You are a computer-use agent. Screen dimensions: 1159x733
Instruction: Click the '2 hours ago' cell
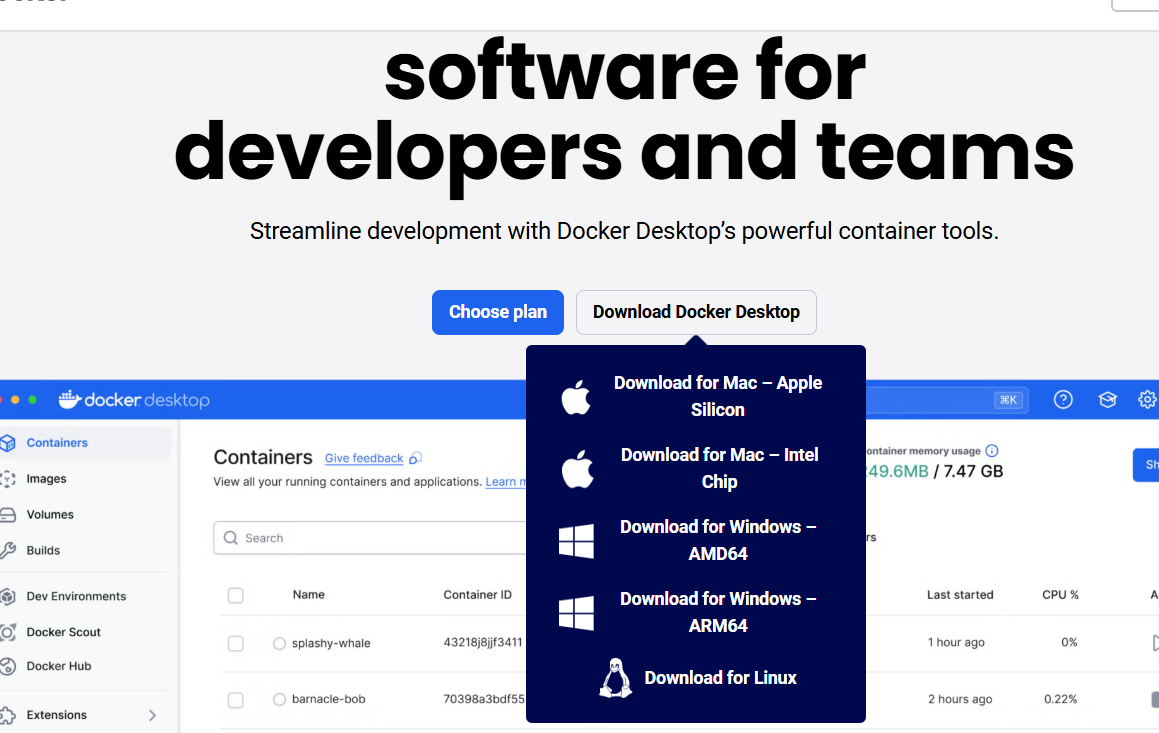pyautogui.click(x=960, y=699)
